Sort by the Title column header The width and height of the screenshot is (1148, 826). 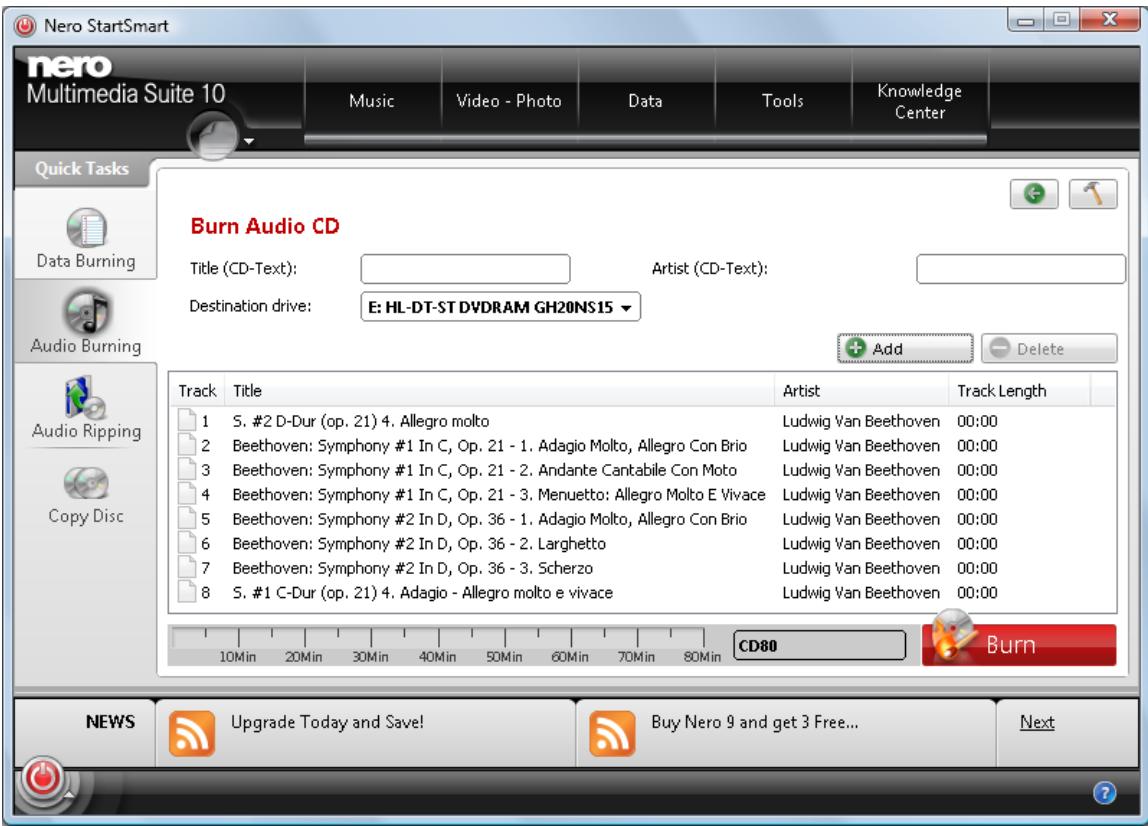[x=499, y=391]
